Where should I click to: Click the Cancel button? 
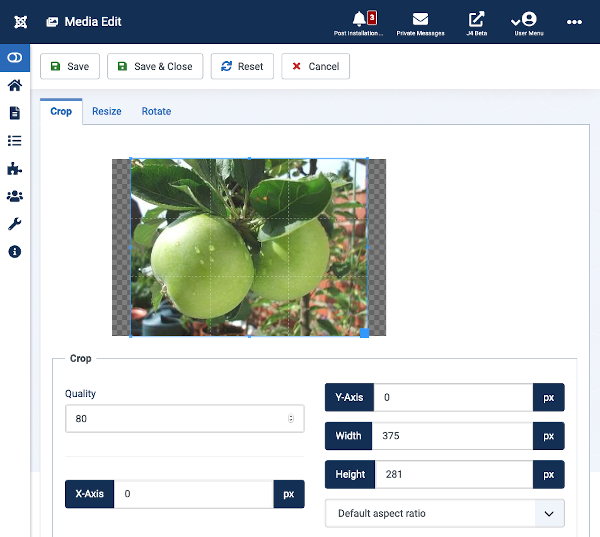pos(315,67)
